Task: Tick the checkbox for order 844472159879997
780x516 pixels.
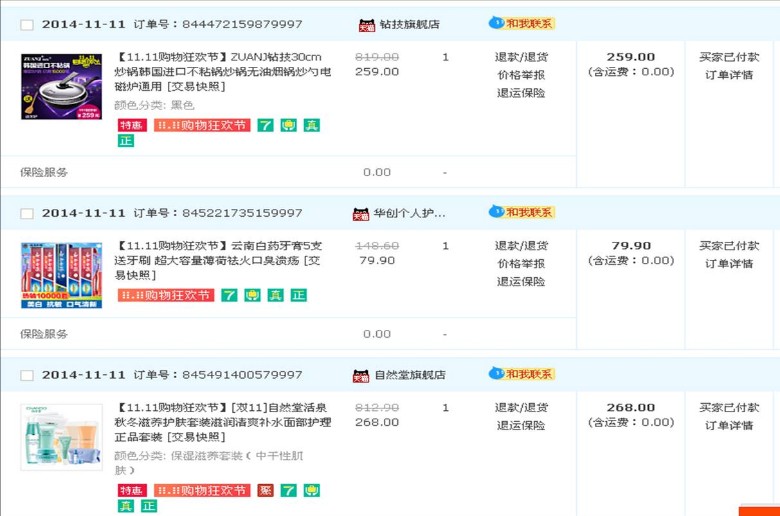Action: (27, 24)
